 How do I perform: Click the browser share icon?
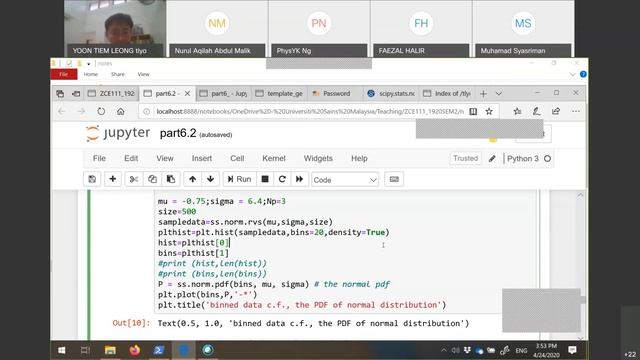tap(556, 111)
